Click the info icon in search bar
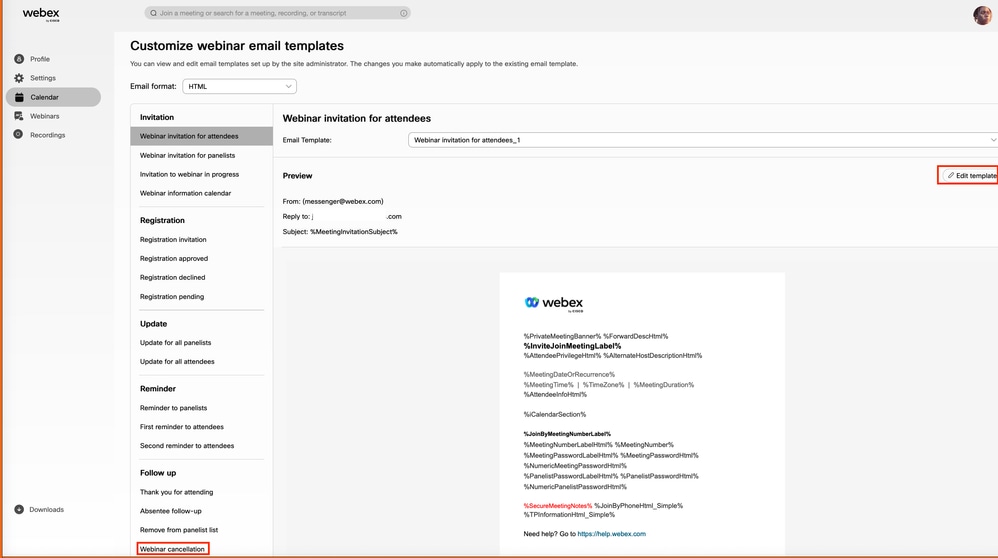 [x=404, y=13]
